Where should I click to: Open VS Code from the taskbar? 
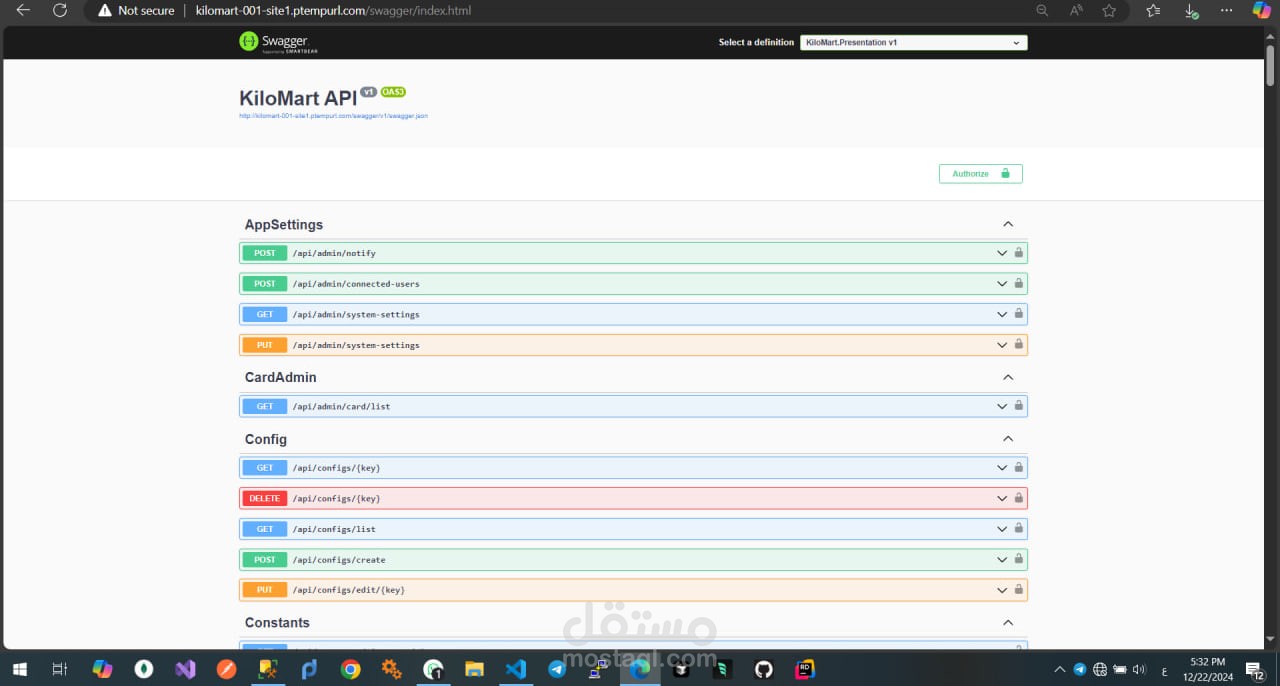516,669
